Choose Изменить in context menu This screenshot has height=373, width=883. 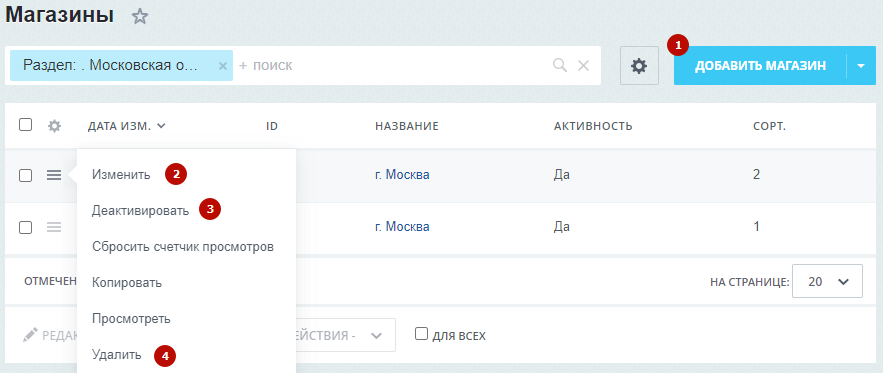(x=121, y=175)
